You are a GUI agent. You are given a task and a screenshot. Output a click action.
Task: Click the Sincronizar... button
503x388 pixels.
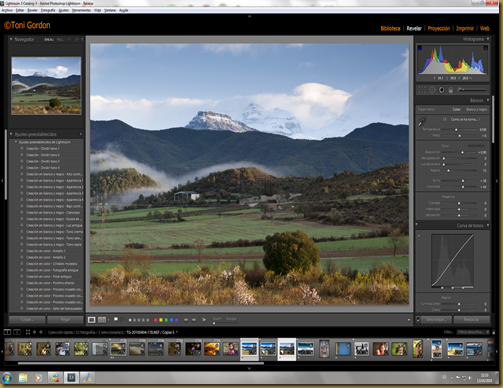tap(436, 319)
